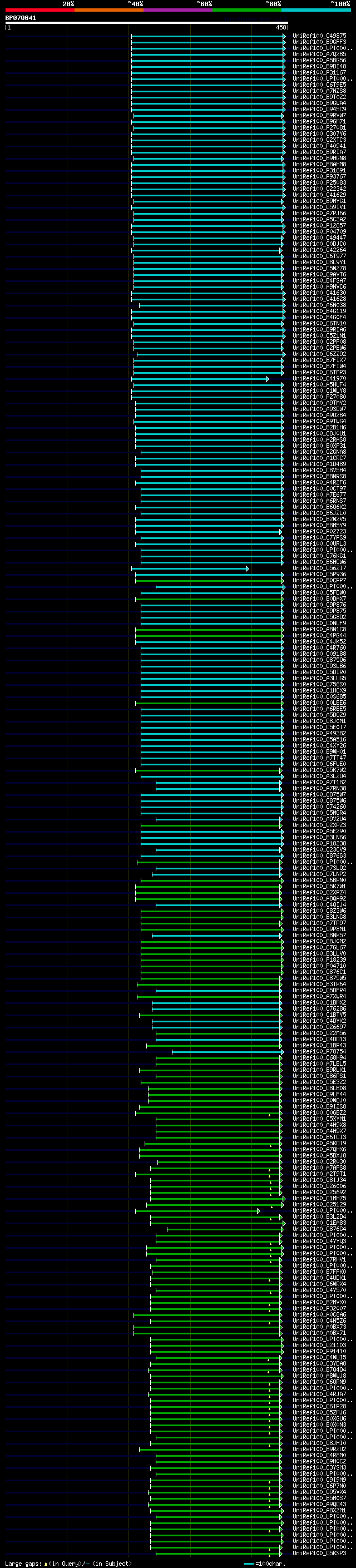
Task: Select UniRef100_C1MHZ5 hit label
Action: [319, 1199]
